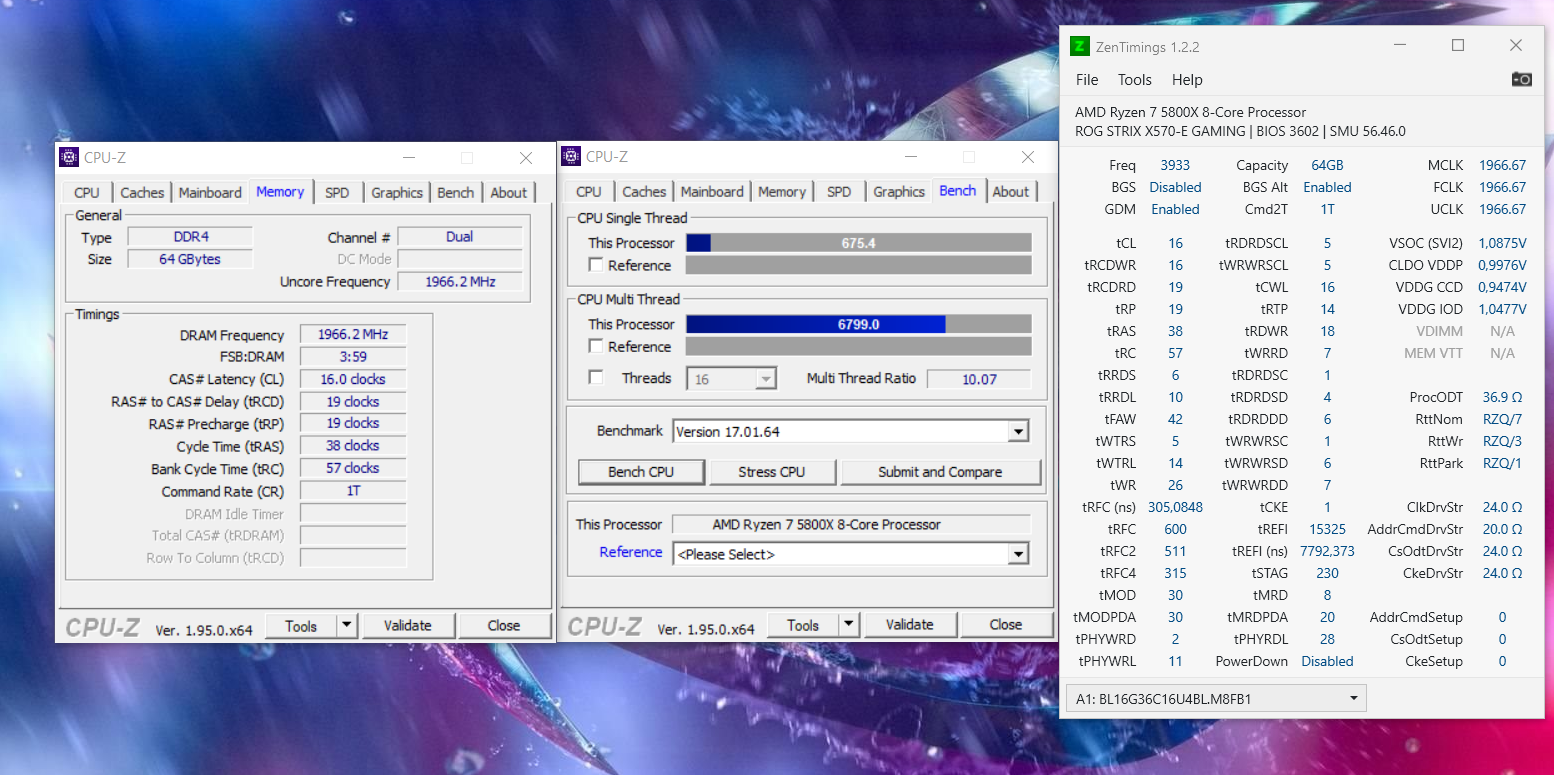1554x775 pixels.
Task: Open the ZenTimings memory module dropdown
Action: (x=1217, y=699)
